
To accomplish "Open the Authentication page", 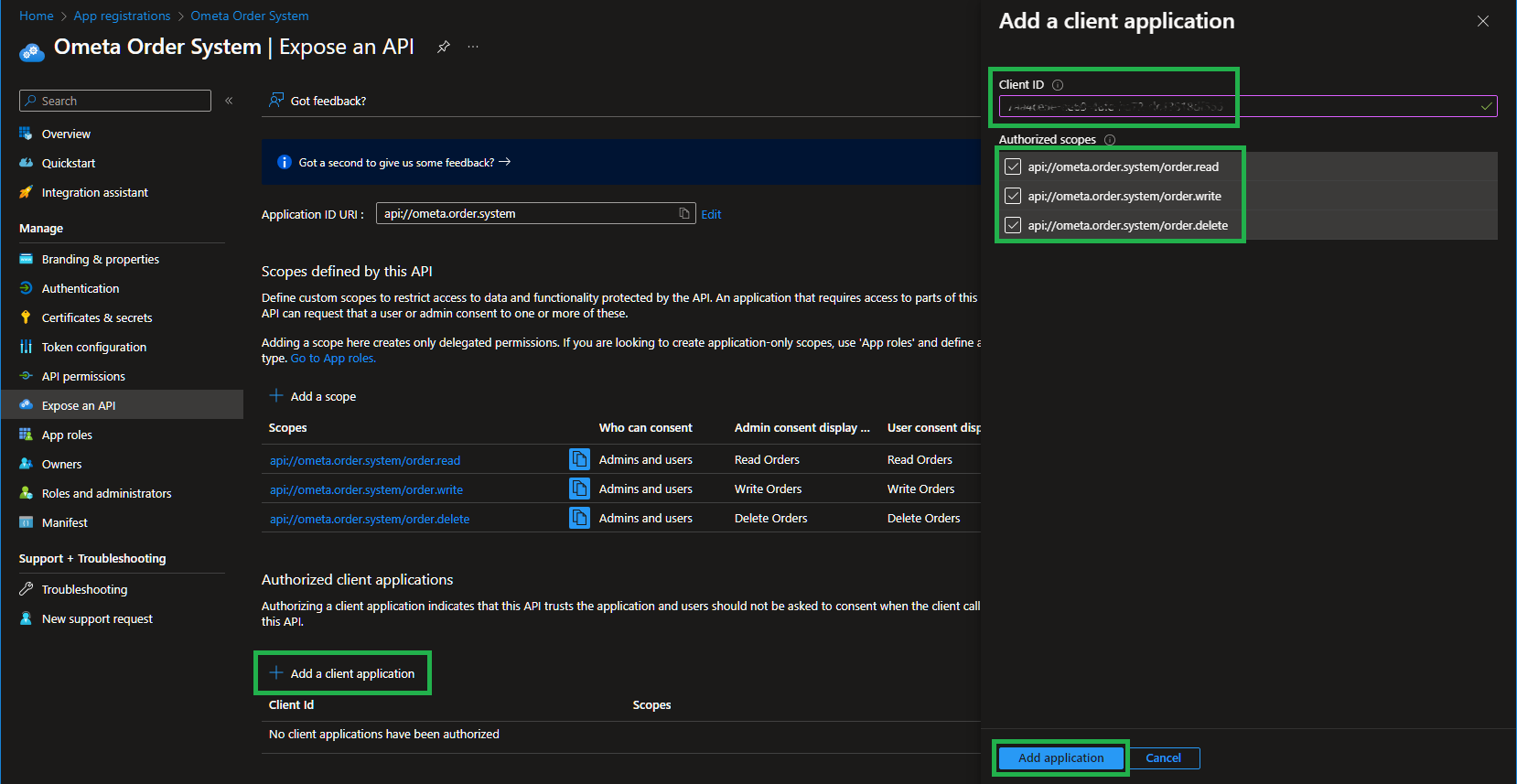I will (81, 288).
